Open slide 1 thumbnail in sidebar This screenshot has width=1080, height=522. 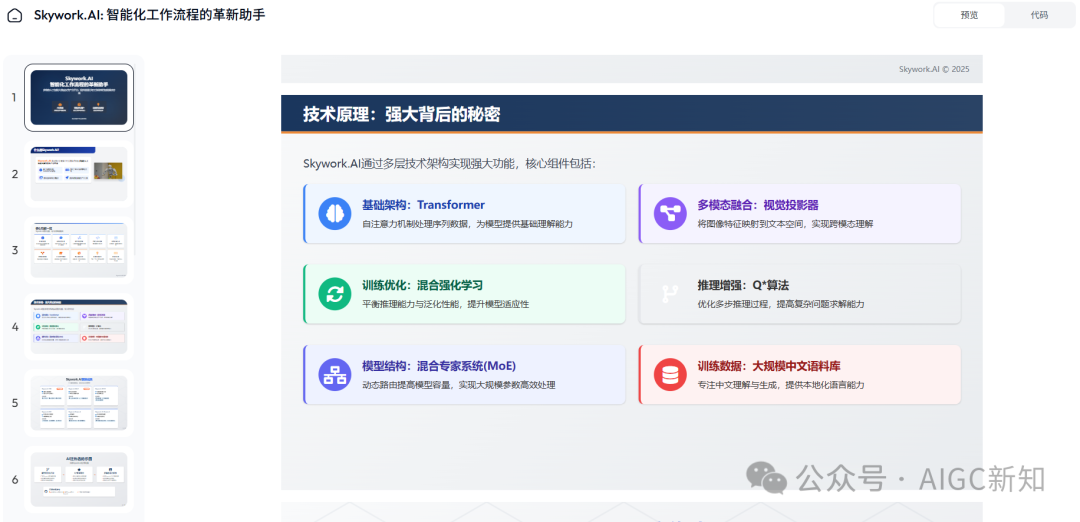79,97
